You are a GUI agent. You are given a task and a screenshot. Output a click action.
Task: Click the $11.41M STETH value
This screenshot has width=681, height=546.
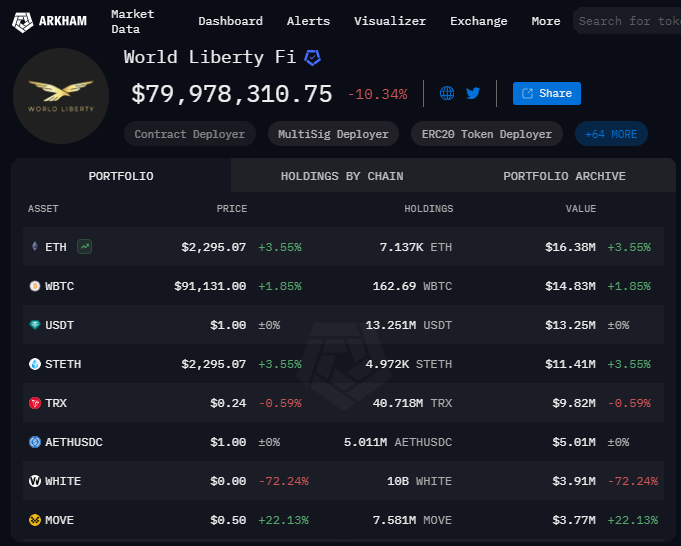pos(570,364)
